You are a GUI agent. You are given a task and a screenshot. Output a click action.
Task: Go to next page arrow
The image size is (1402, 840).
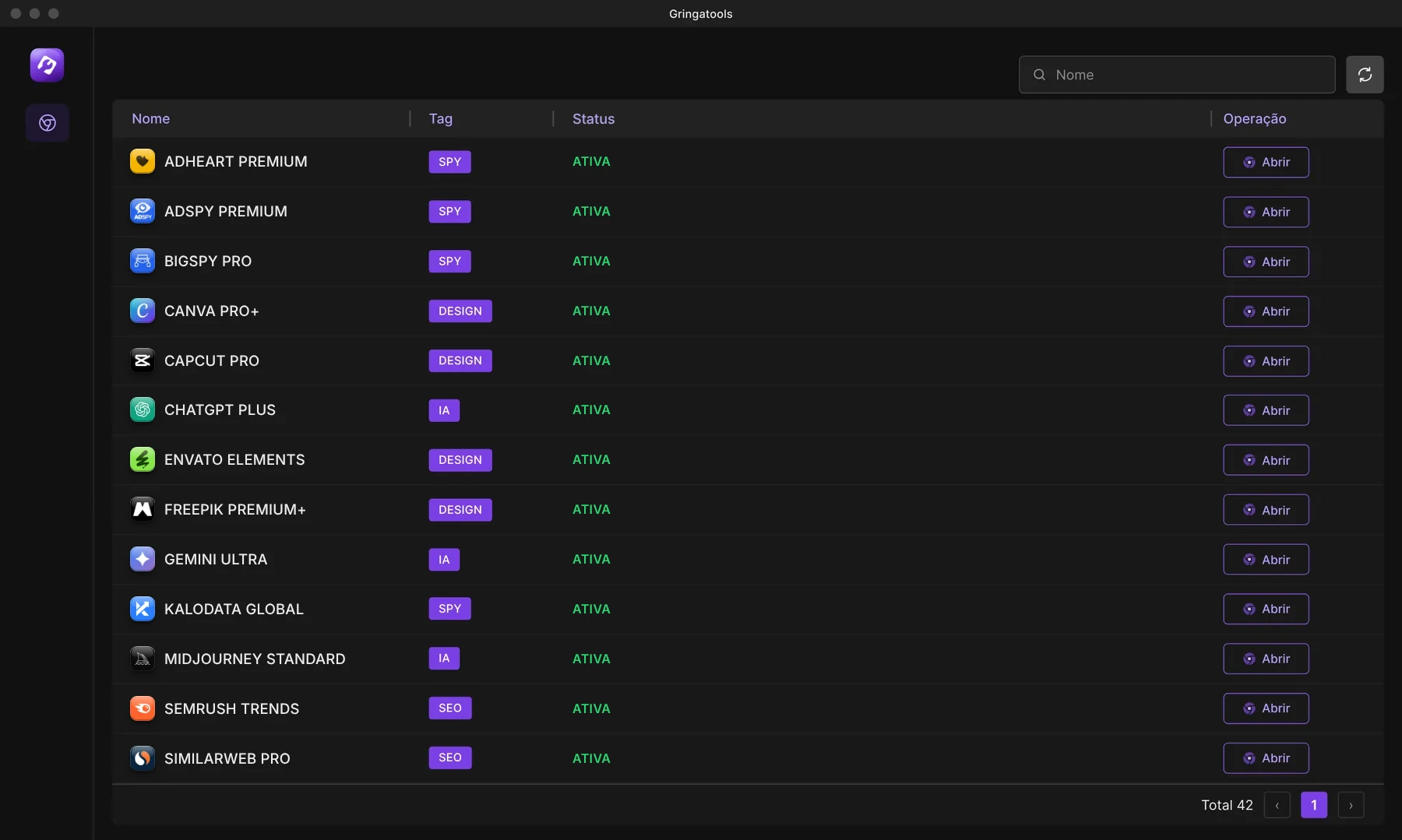(1351, 805)
